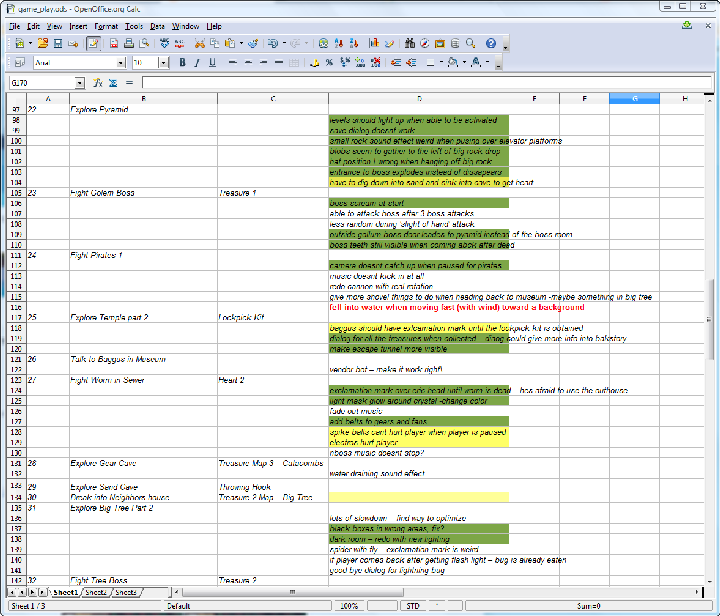Apply Font Color button
Image resolution: width=720 pixels, height=616 pixels.
pyautogui.click(x=476, y=62)
